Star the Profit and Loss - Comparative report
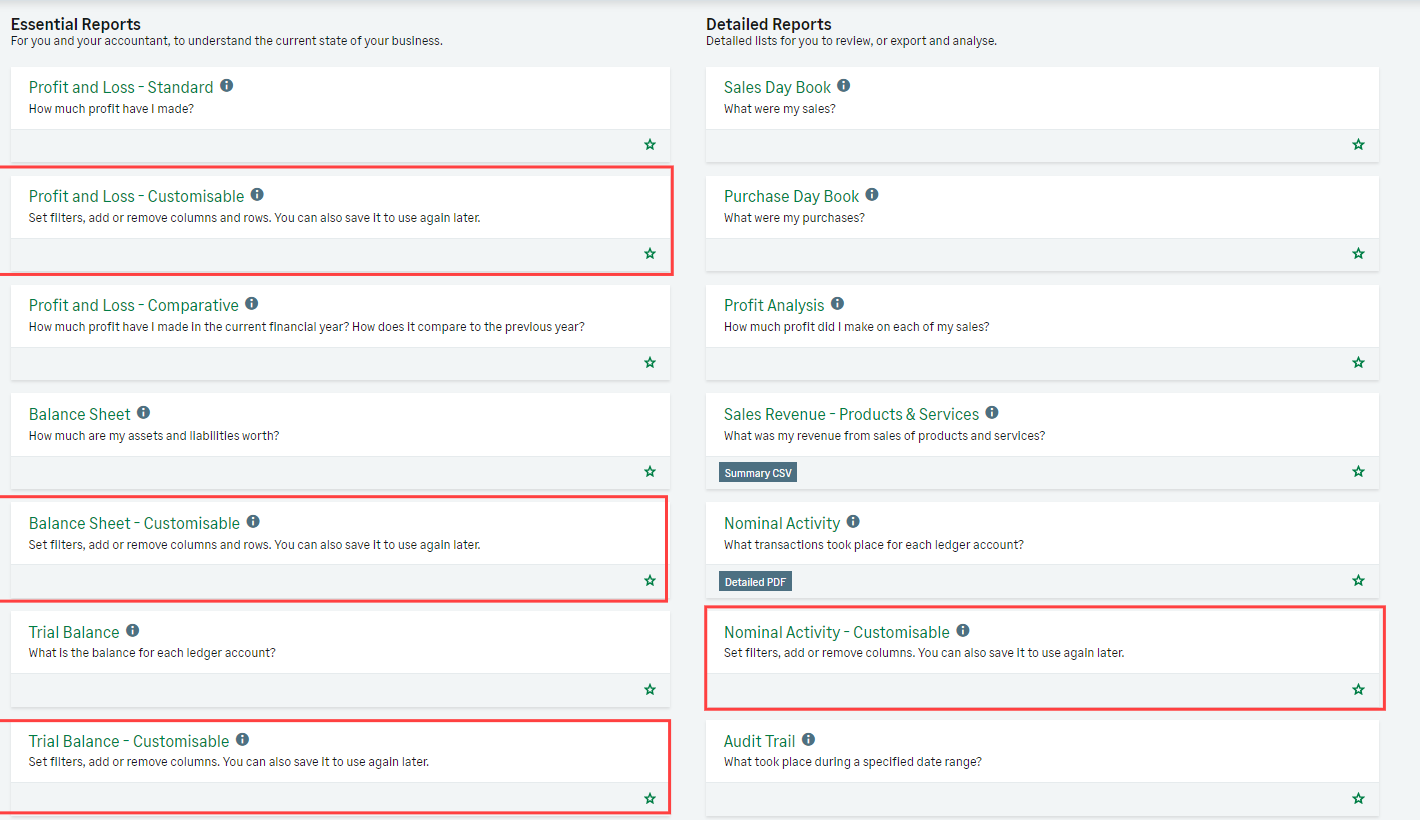This screenshot has height=820, width=1420. (x=650, y=363)
